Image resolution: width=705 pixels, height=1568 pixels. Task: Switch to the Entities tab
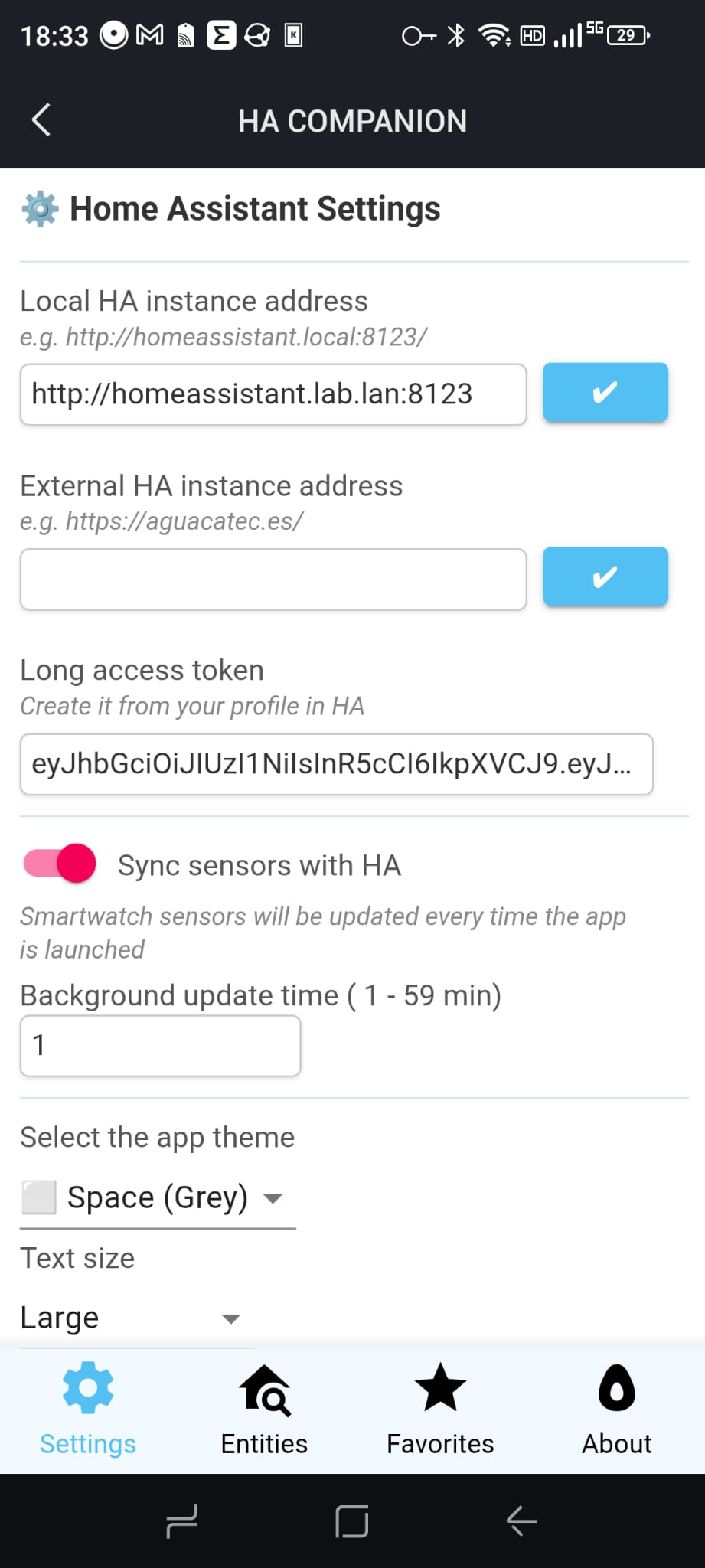pyautogui.click(x=264, y=1409)
